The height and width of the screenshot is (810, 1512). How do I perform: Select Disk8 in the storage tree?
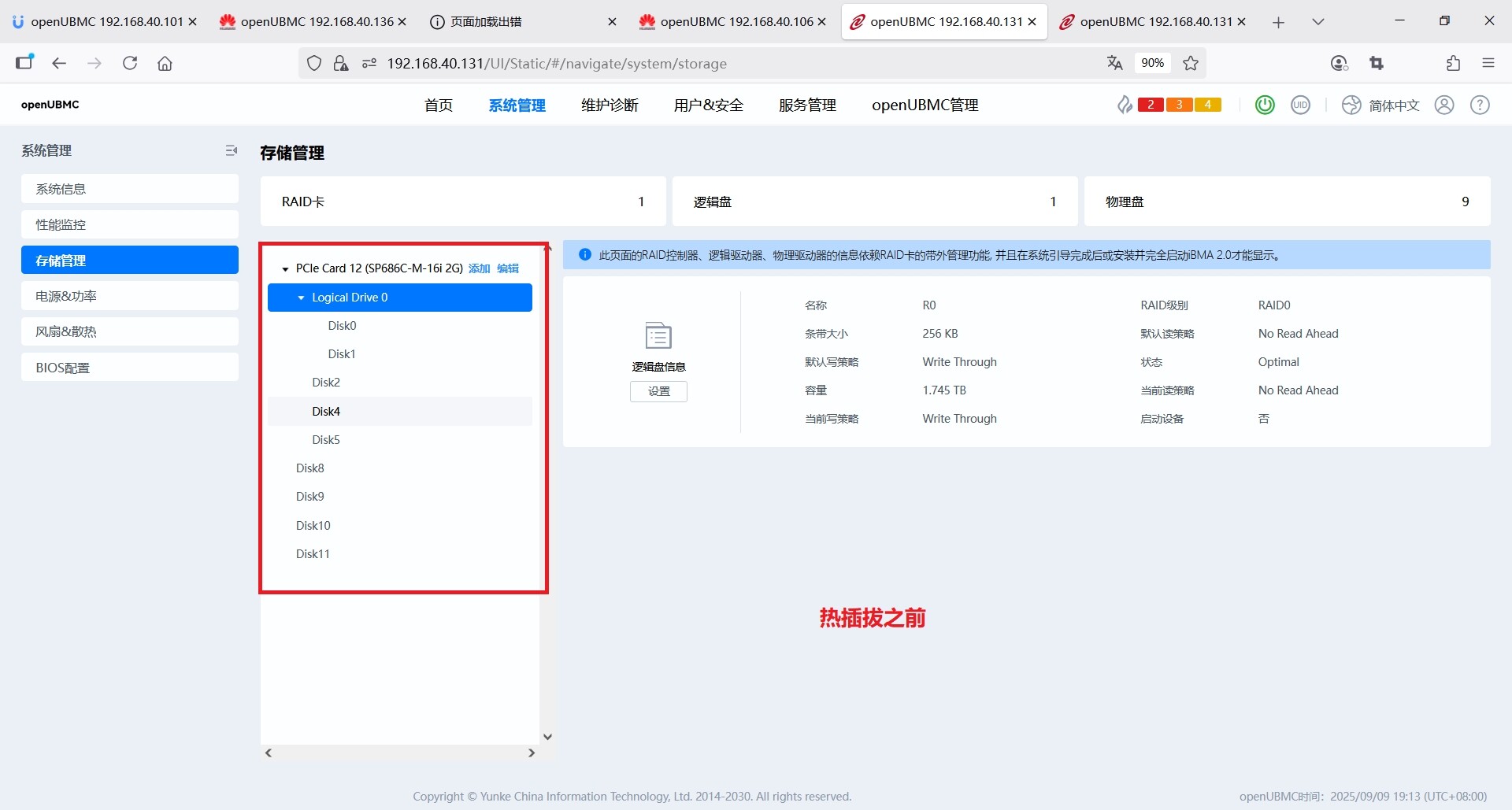[310, 468]
